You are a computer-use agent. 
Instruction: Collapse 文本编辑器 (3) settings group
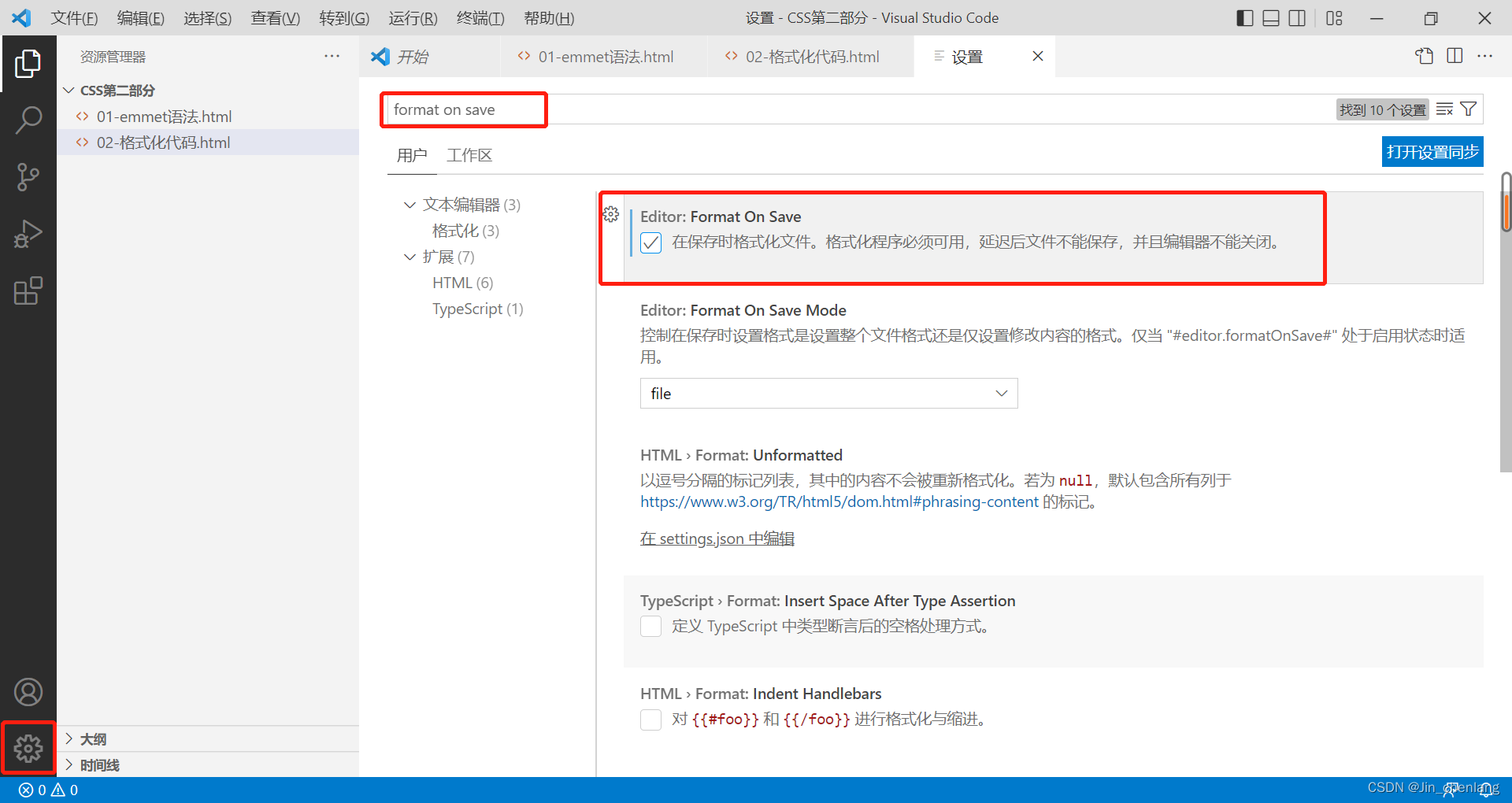409,205
